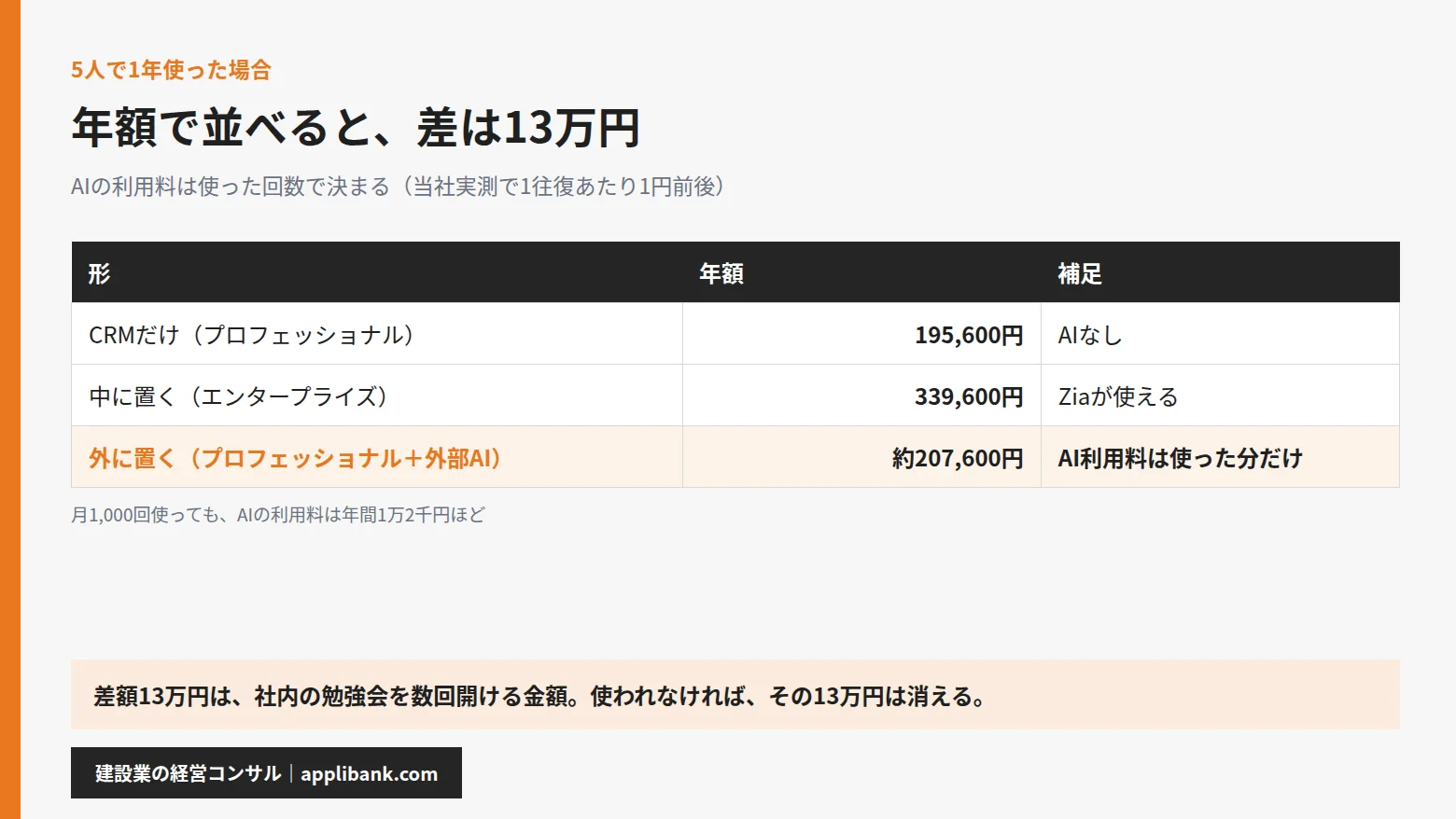Screen dimensions: 1456x819
Task: Click the "Ziaが使える" note cell
Action: tap(1220, 396)
